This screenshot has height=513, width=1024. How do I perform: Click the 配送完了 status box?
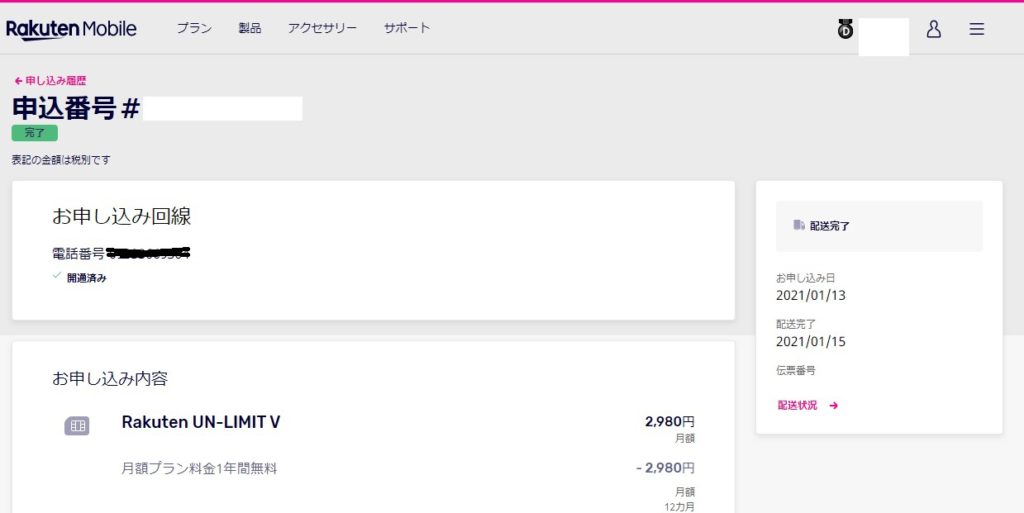[x=879, y=226]
